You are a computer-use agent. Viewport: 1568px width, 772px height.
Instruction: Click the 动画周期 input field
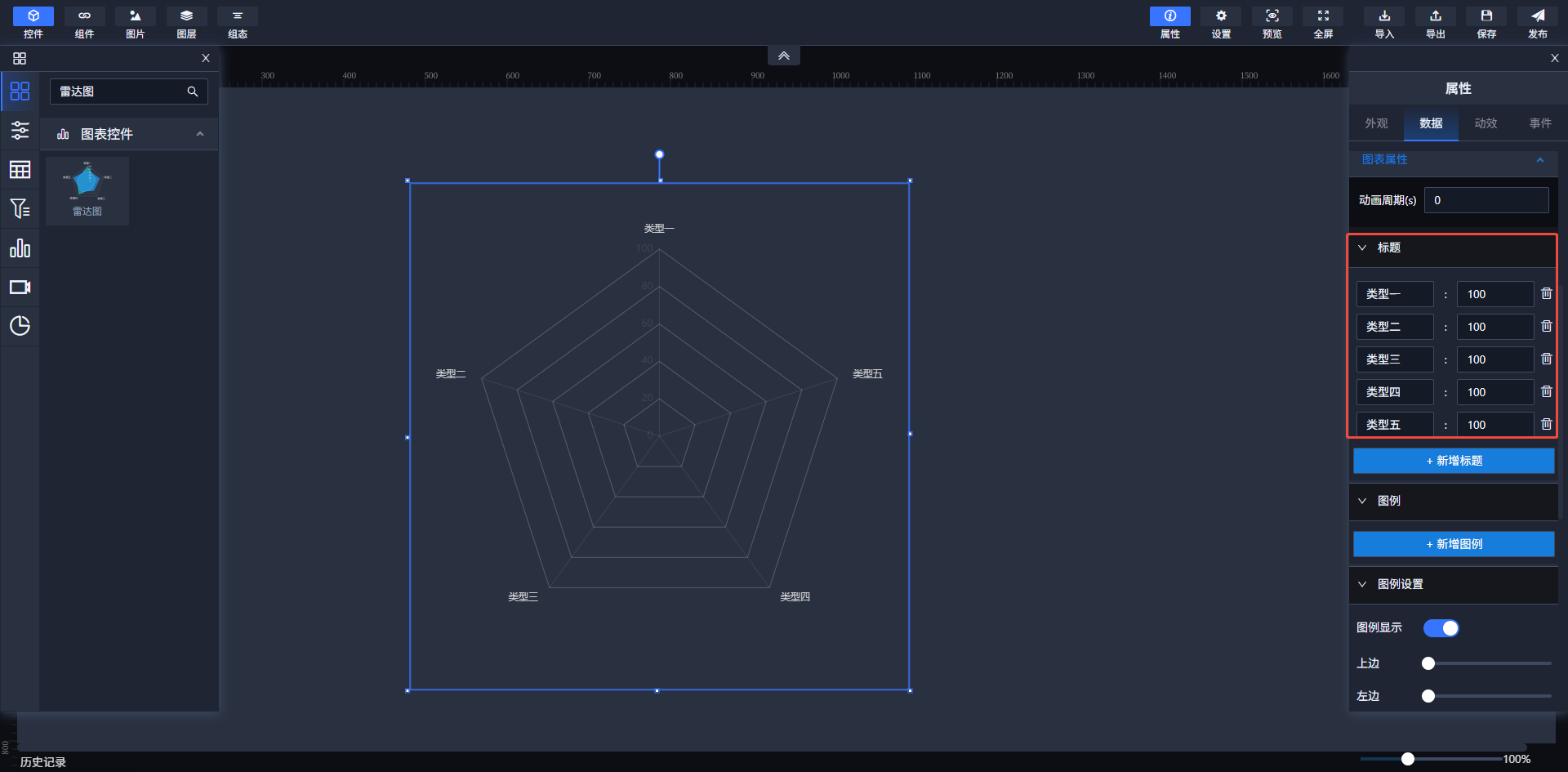(1486, 200)
